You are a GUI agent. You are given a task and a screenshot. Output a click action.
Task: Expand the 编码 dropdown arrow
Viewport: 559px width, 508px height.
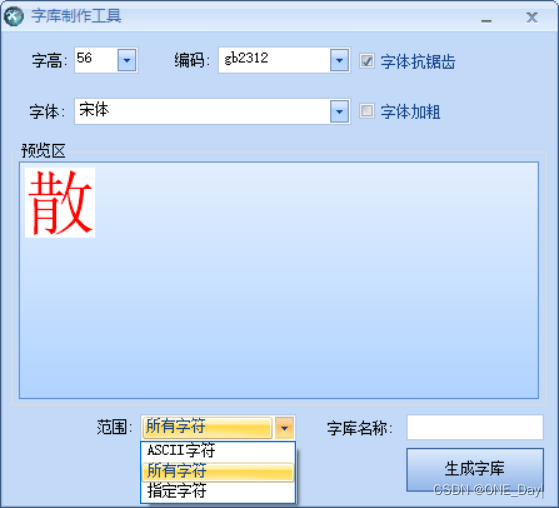click(x=339, y=60)
